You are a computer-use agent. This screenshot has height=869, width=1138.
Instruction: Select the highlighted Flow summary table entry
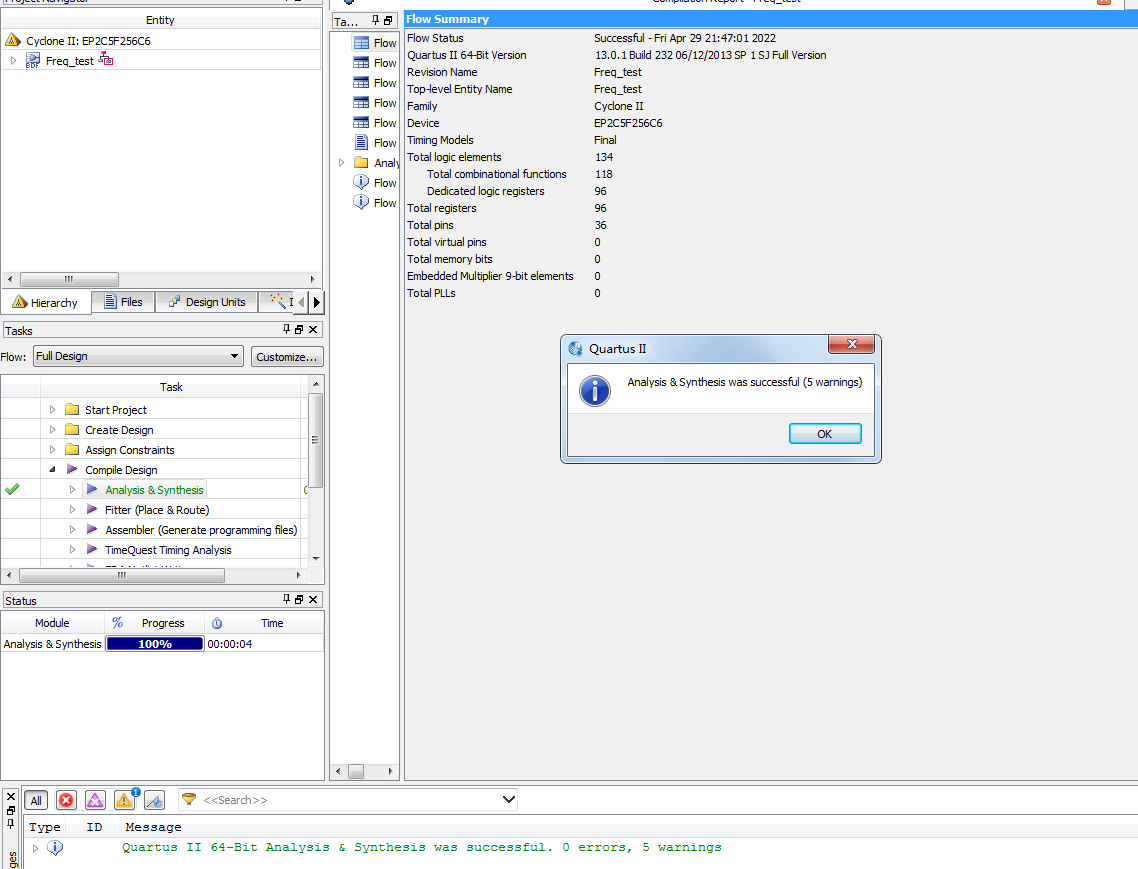coord(375,43)
